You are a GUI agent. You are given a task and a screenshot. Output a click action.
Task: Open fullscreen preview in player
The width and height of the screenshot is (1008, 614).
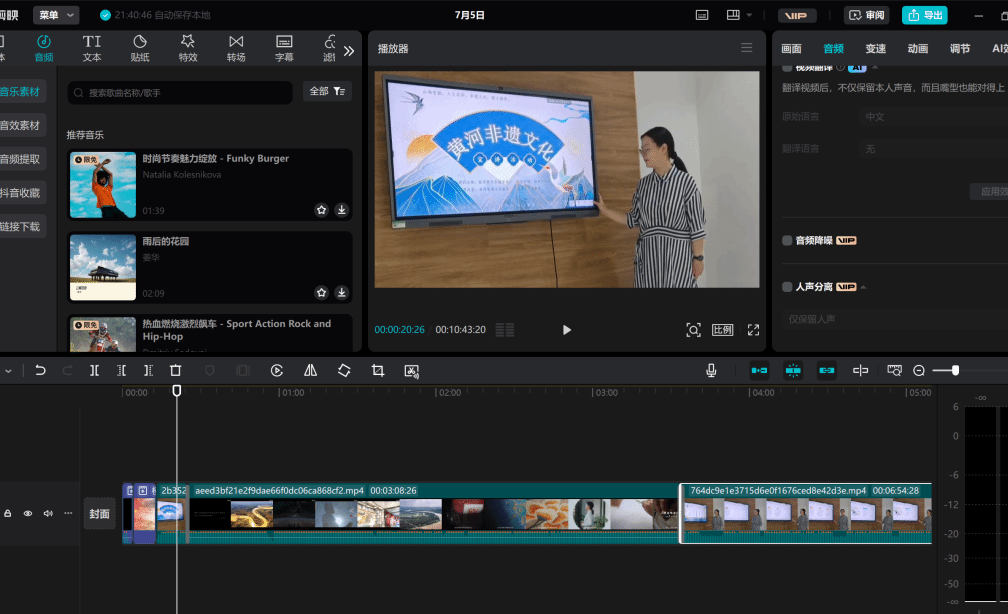click(x=754, y=330)
